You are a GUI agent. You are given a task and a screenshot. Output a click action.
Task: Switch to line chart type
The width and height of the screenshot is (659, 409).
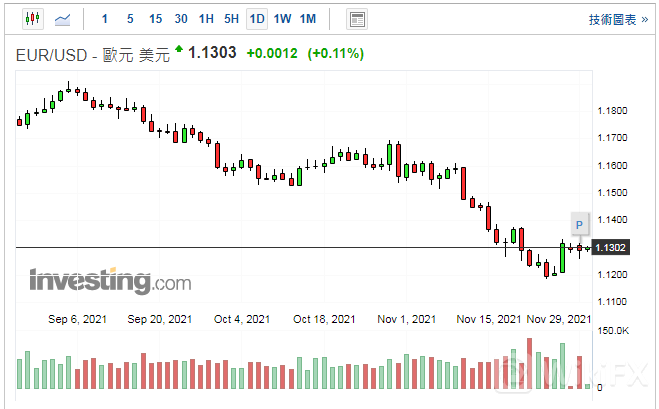click(x=62, y=19)
